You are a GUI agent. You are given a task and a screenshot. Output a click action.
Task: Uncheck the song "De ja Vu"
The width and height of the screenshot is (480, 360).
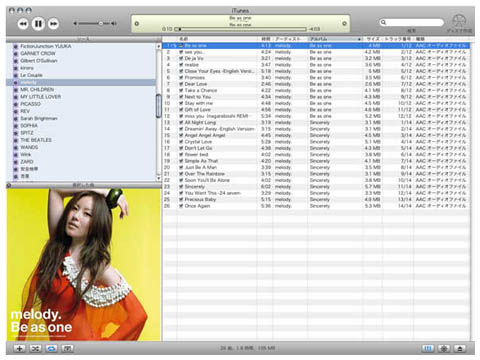(x=181, y=59)
